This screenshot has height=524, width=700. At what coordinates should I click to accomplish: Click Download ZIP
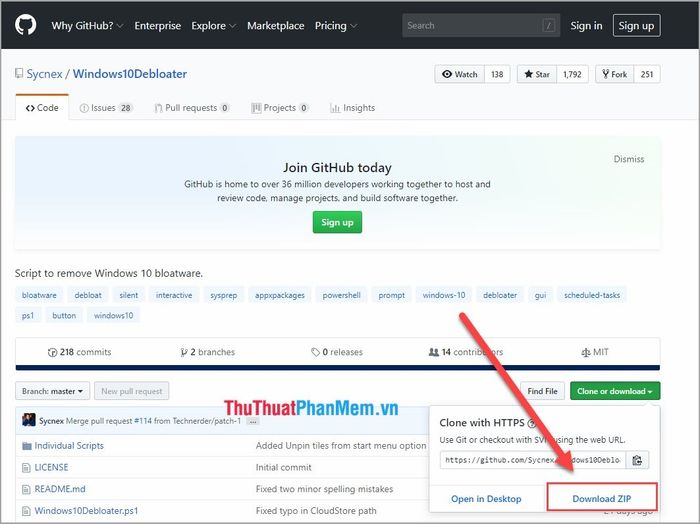(602, 497)
